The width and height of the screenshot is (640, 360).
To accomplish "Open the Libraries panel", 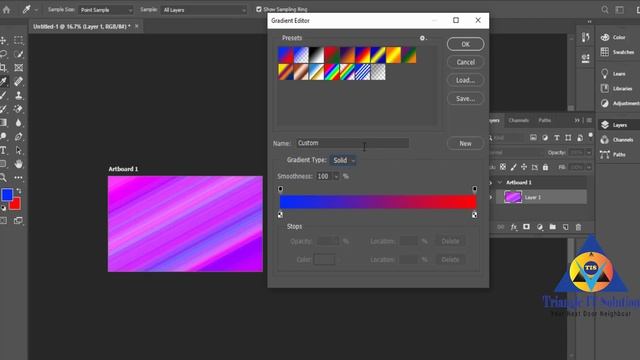I will tap(616, 89).
